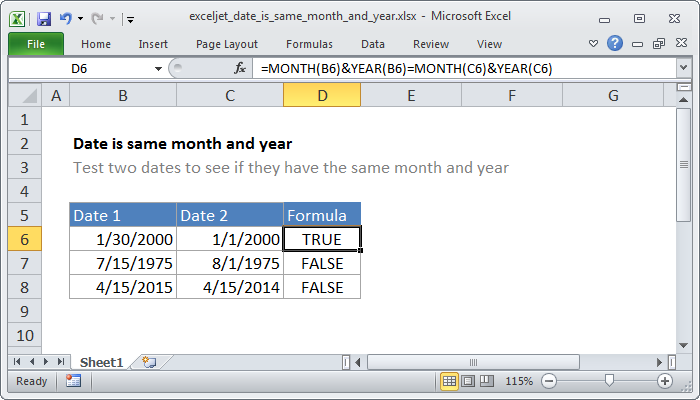
Task: Select column C header
Action: pos(230,95)
